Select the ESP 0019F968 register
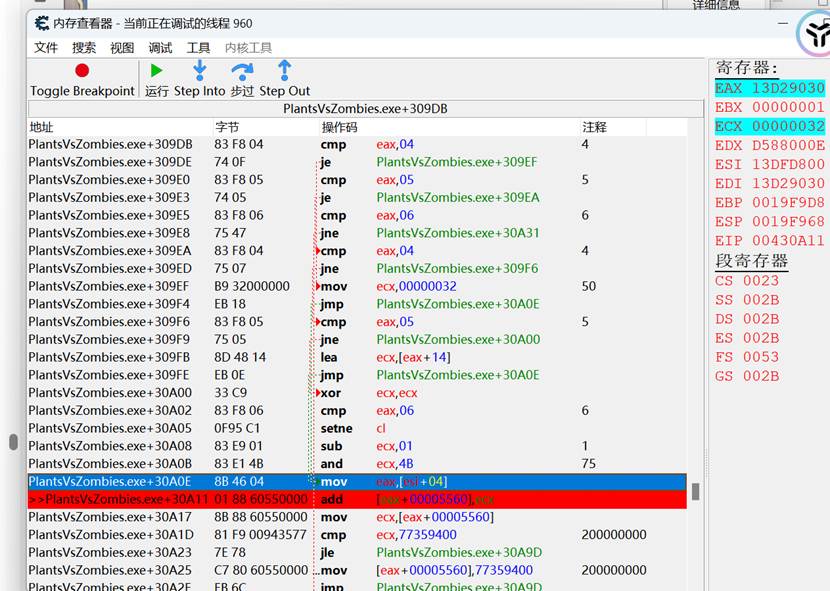The height and width of the screenshot is (591, 830). (770, 221)
